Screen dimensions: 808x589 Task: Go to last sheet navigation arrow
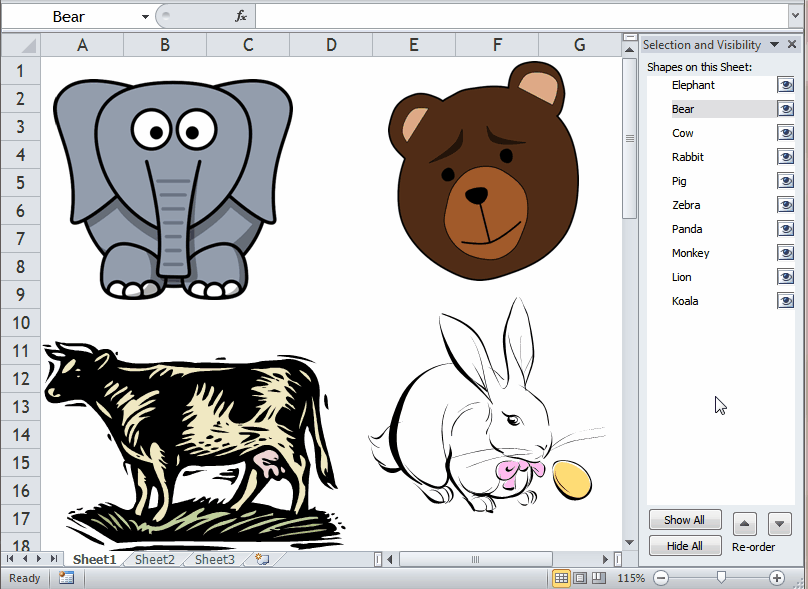pyautogui.click(x=54, y=559)
